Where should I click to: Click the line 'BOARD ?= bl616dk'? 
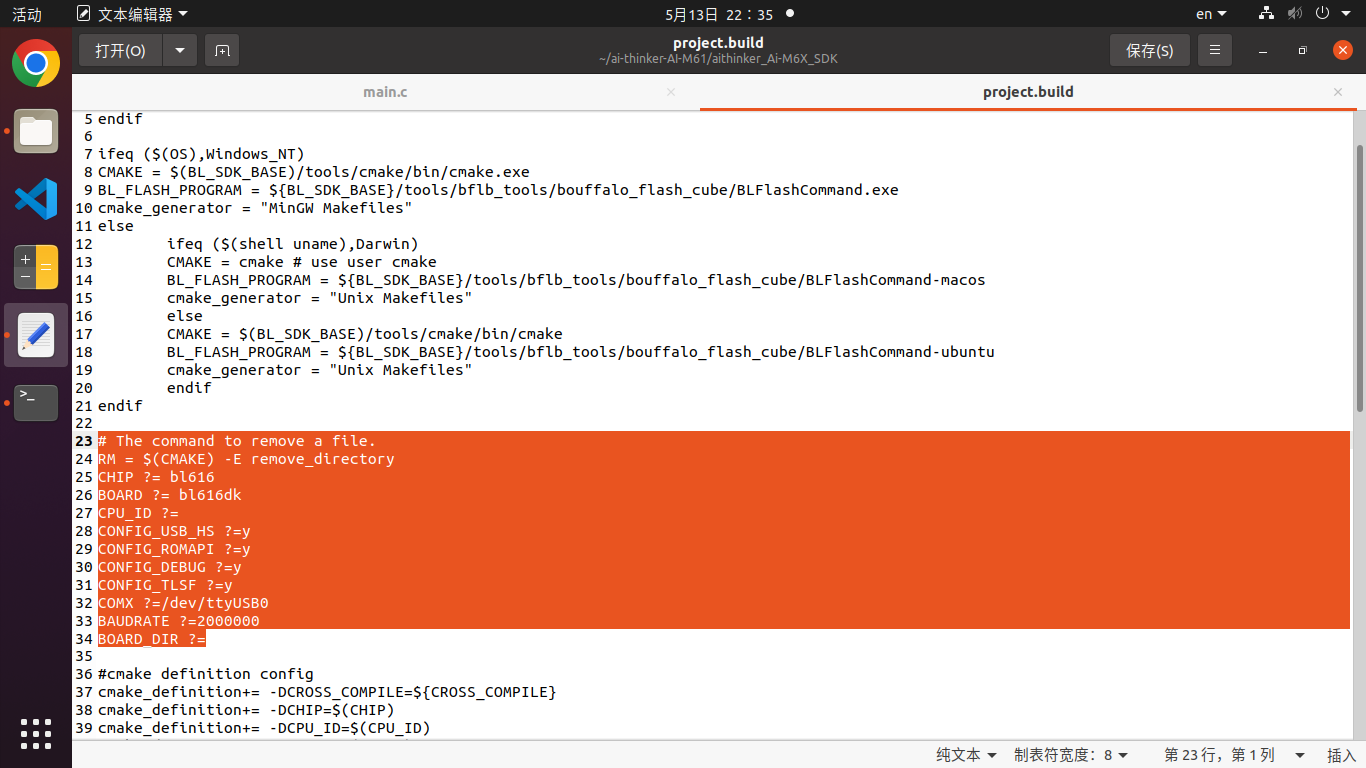[x=170, y=495]
